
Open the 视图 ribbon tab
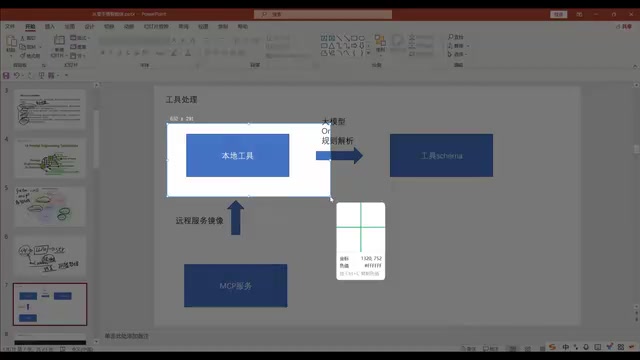[x=203, y=27]
